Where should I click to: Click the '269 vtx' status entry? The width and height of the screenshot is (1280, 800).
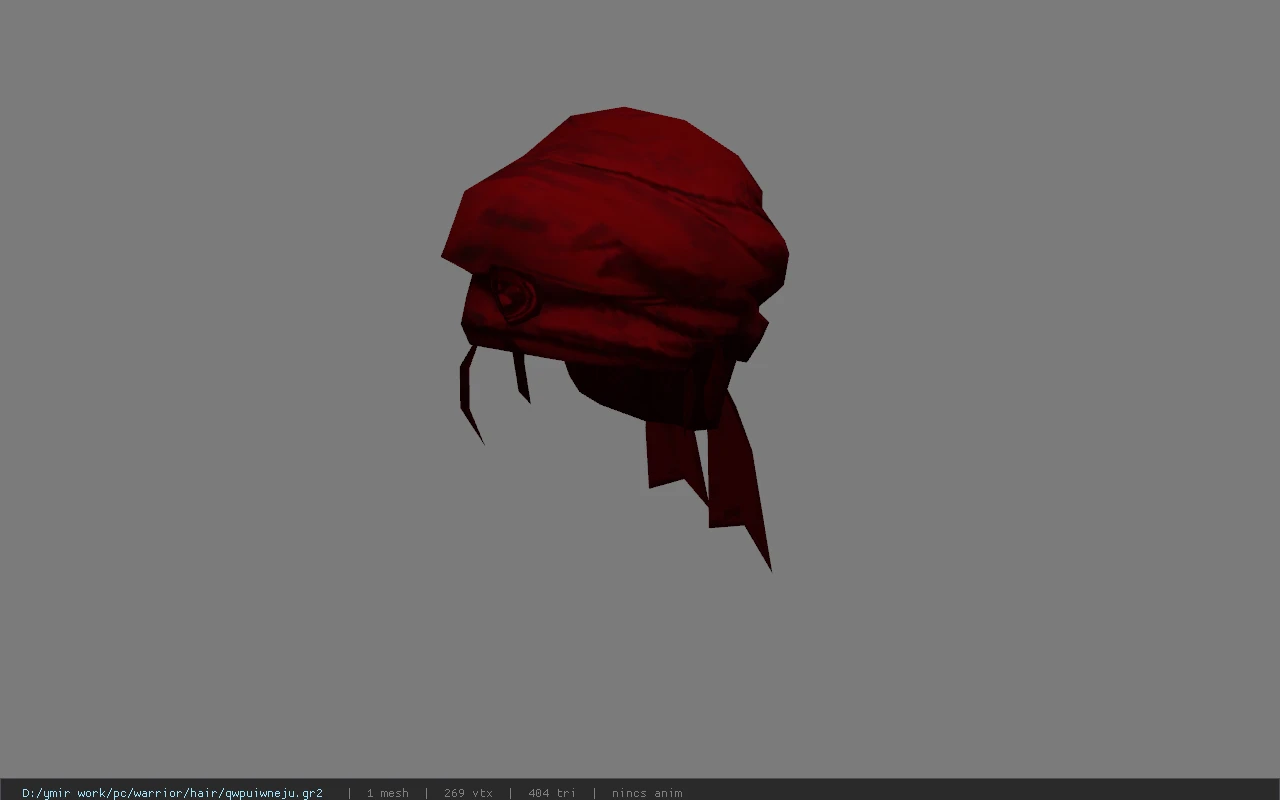pos(468,793)
